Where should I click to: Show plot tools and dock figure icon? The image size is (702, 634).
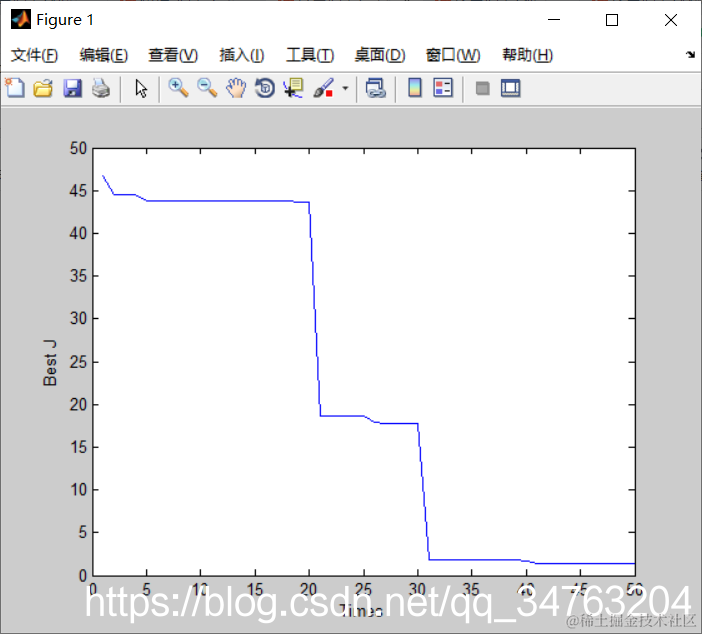coord(510,88)
